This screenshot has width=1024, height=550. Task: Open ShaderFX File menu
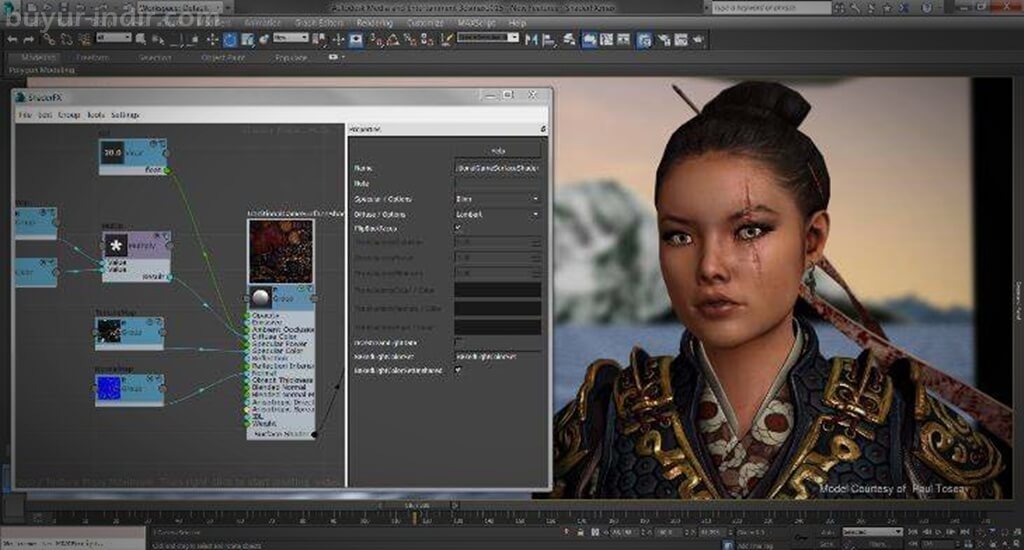click(25, 115)
